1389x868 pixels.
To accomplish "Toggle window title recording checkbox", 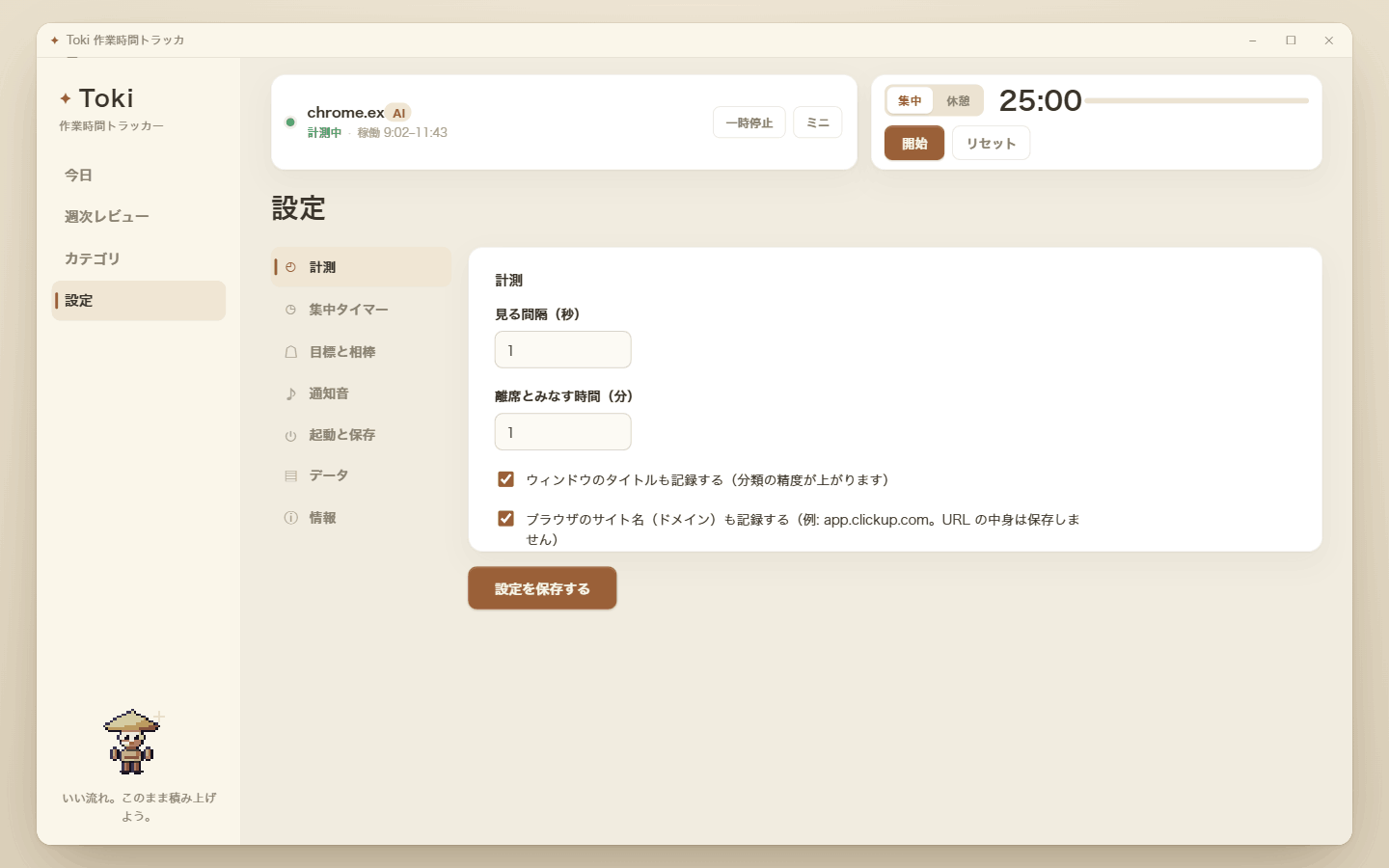I will 505,479.
